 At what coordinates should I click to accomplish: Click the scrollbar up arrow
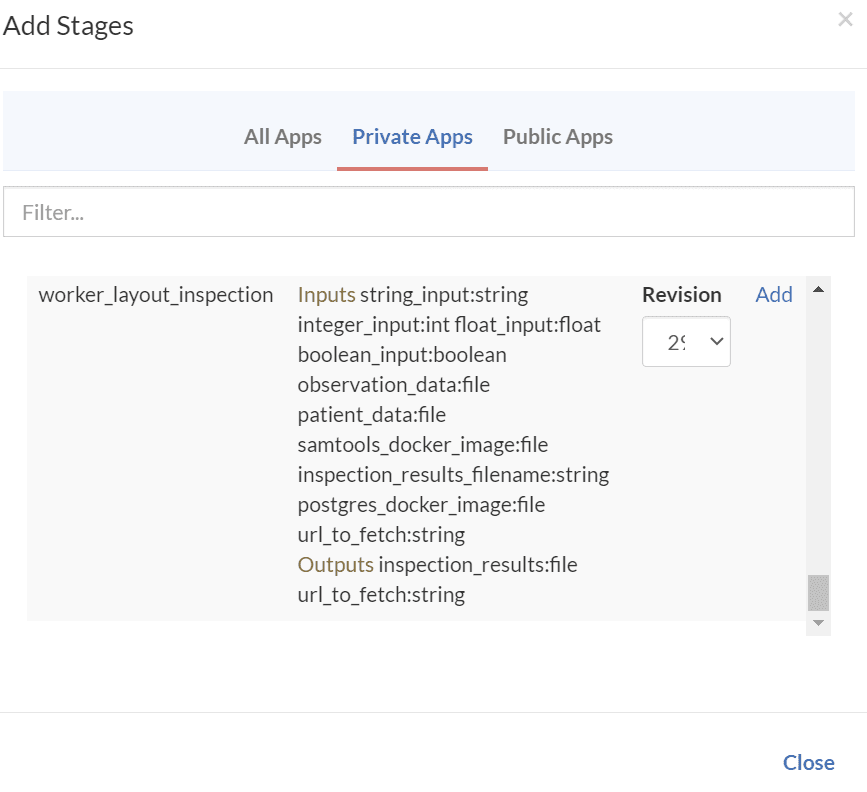[818, 290]
